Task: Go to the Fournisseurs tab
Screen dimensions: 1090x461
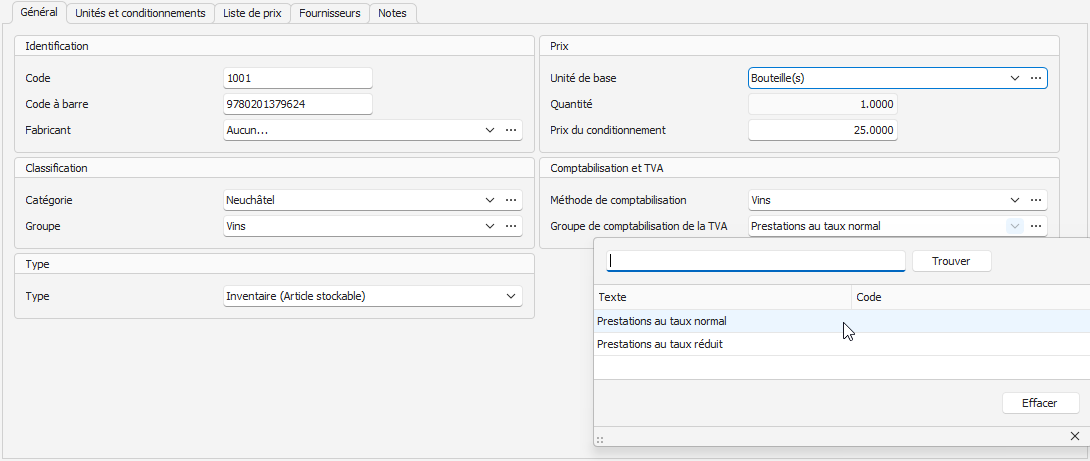Action: pyautogui.click(x=330, y=13)
